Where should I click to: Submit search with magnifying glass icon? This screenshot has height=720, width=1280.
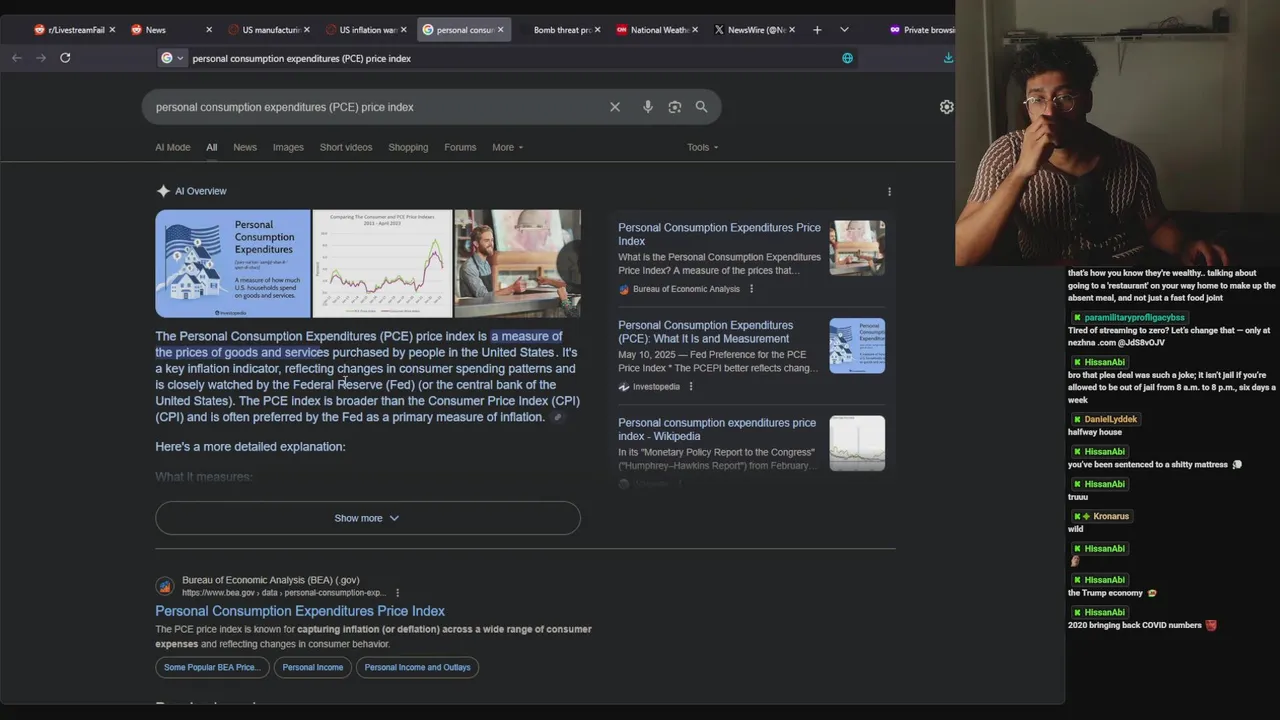click(701, 107)
